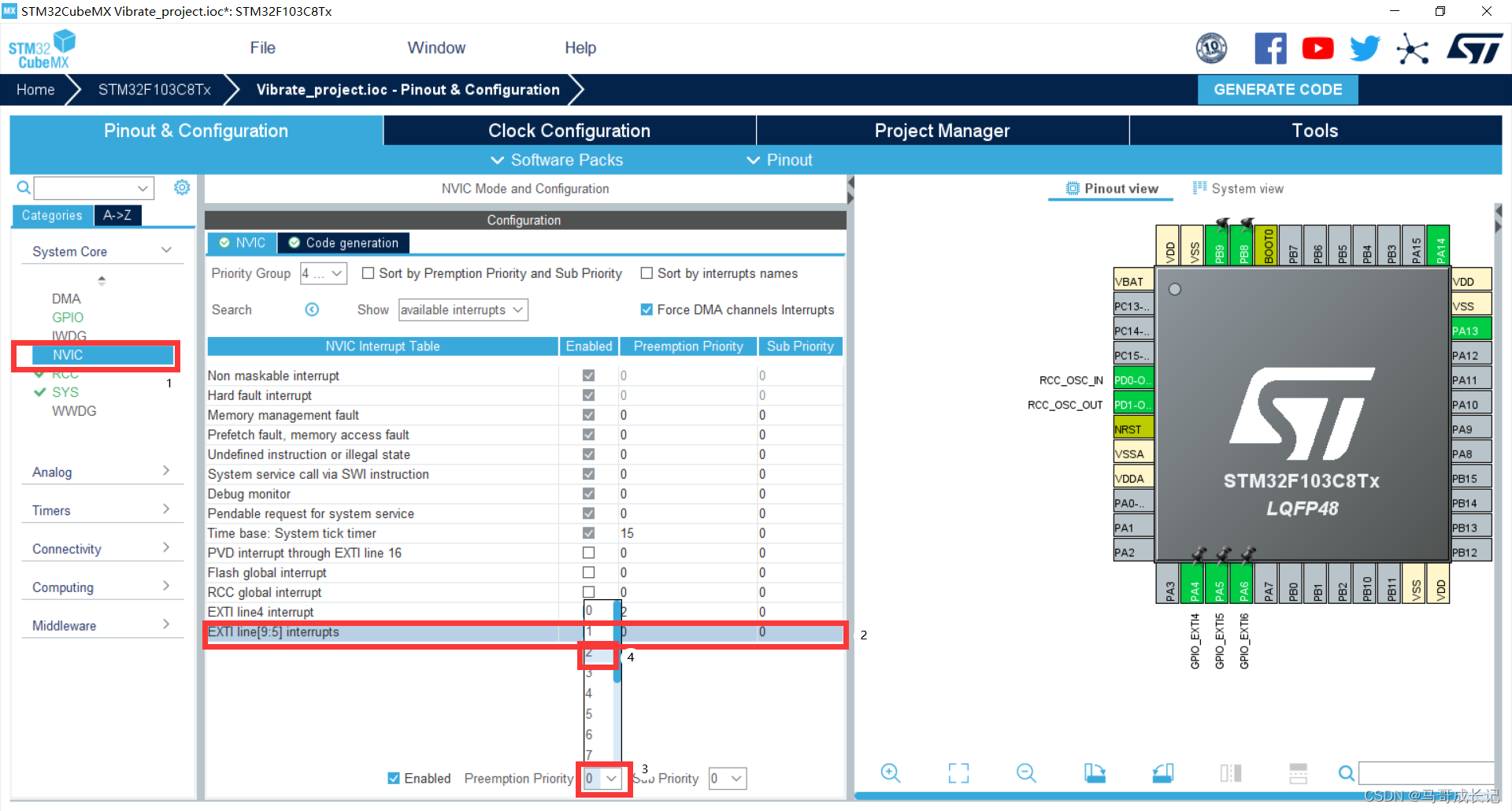
Task: Enable PVD interrupt through EXTI line 16
Action: point(588,553)
